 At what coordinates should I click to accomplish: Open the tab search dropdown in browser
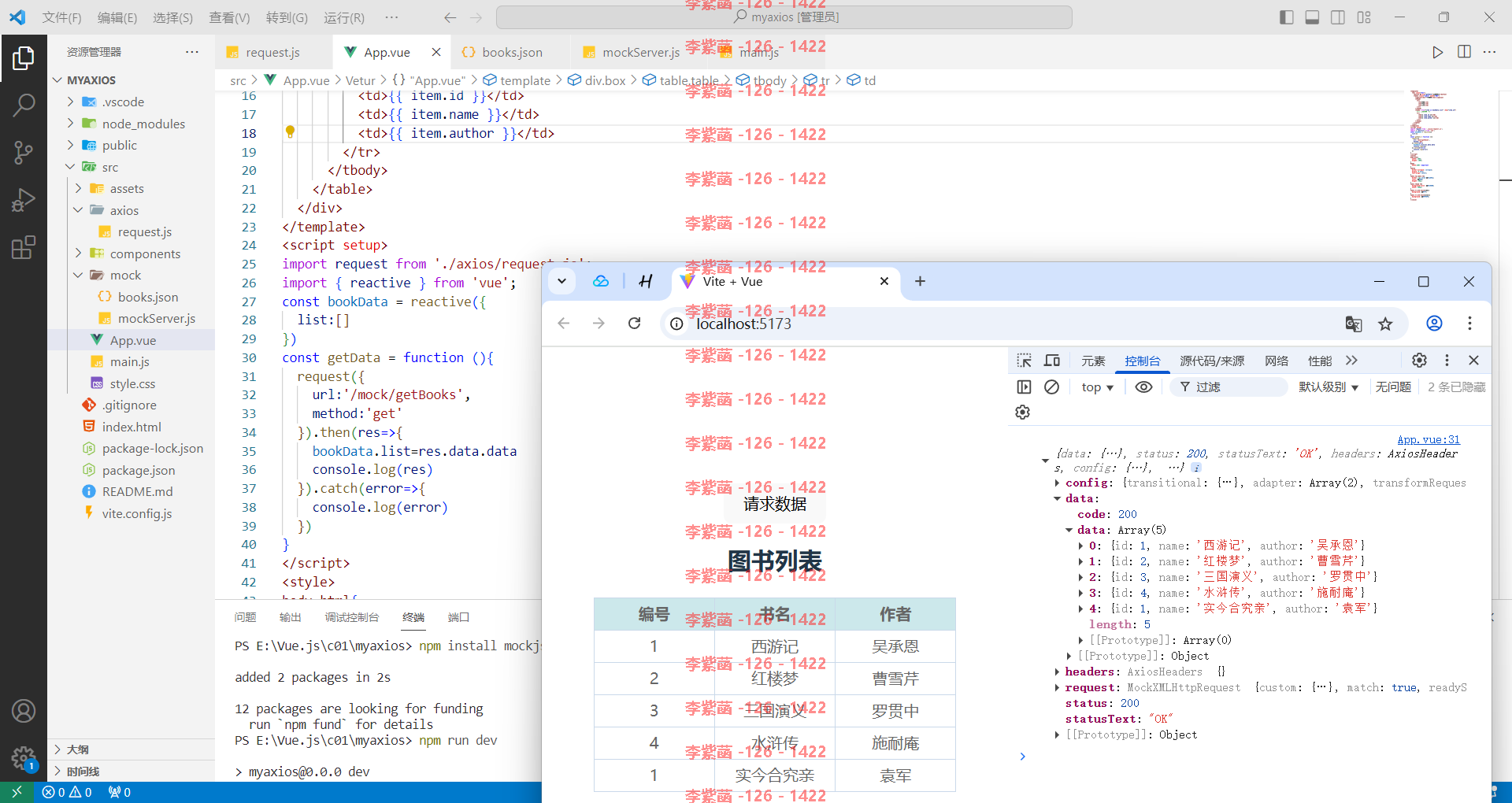pyautogui.click(x=561, y=281)
